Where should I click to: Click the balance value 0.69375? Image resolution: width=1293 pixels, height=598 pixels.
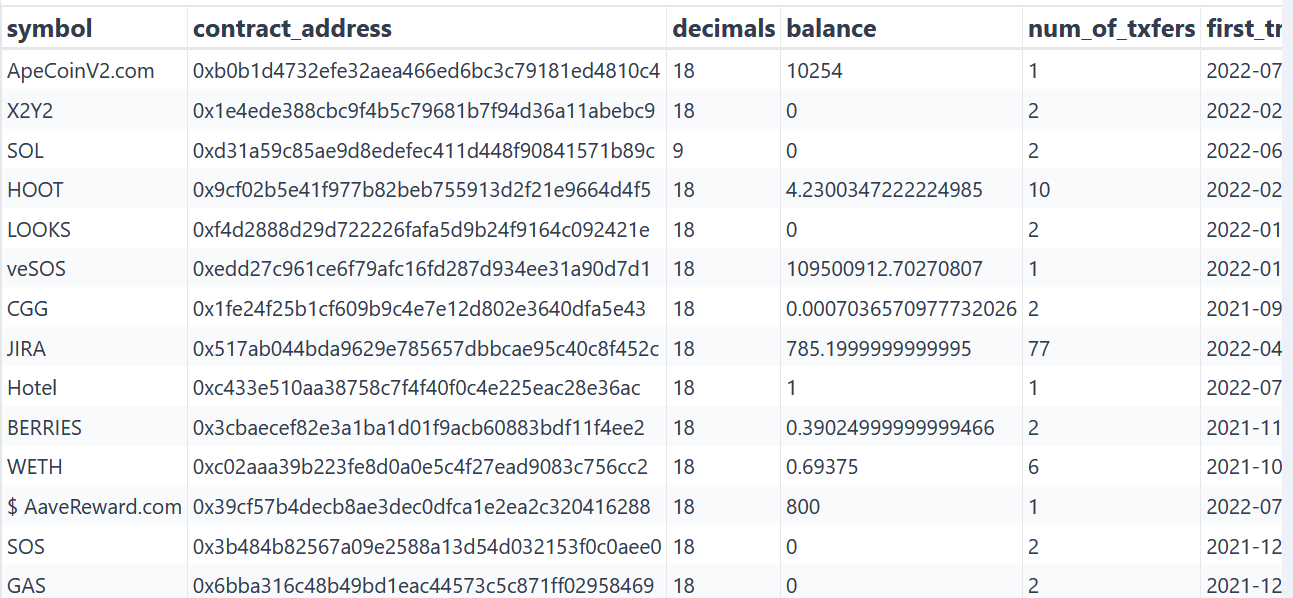point(823,467)
